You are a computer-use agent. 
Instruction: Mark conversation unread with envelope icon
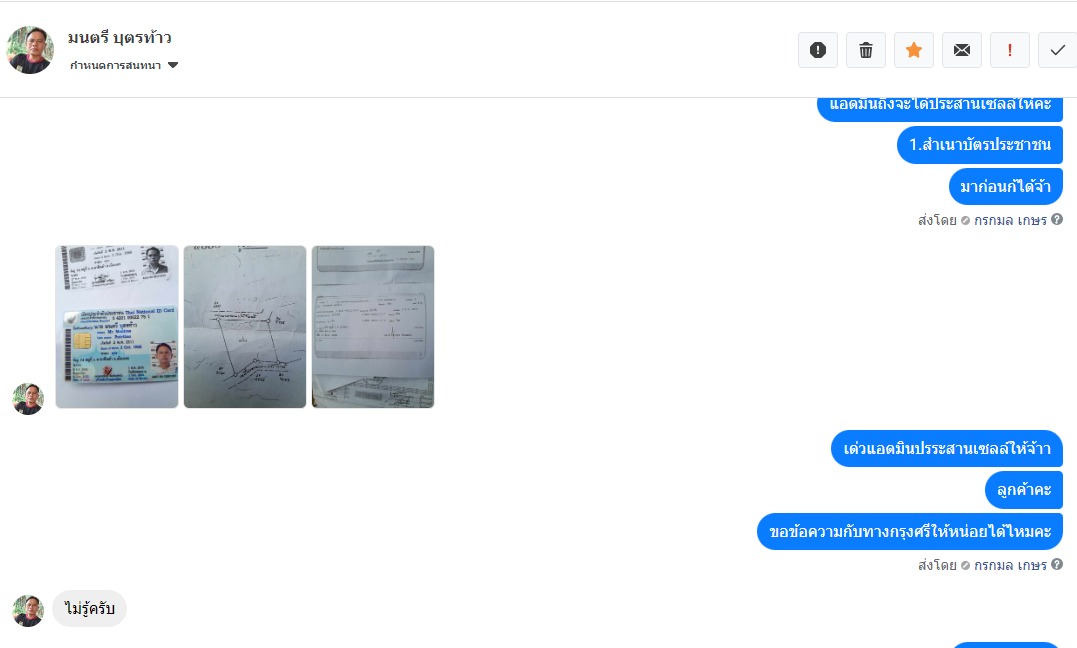pyautogui.click(x=962, y=50)
